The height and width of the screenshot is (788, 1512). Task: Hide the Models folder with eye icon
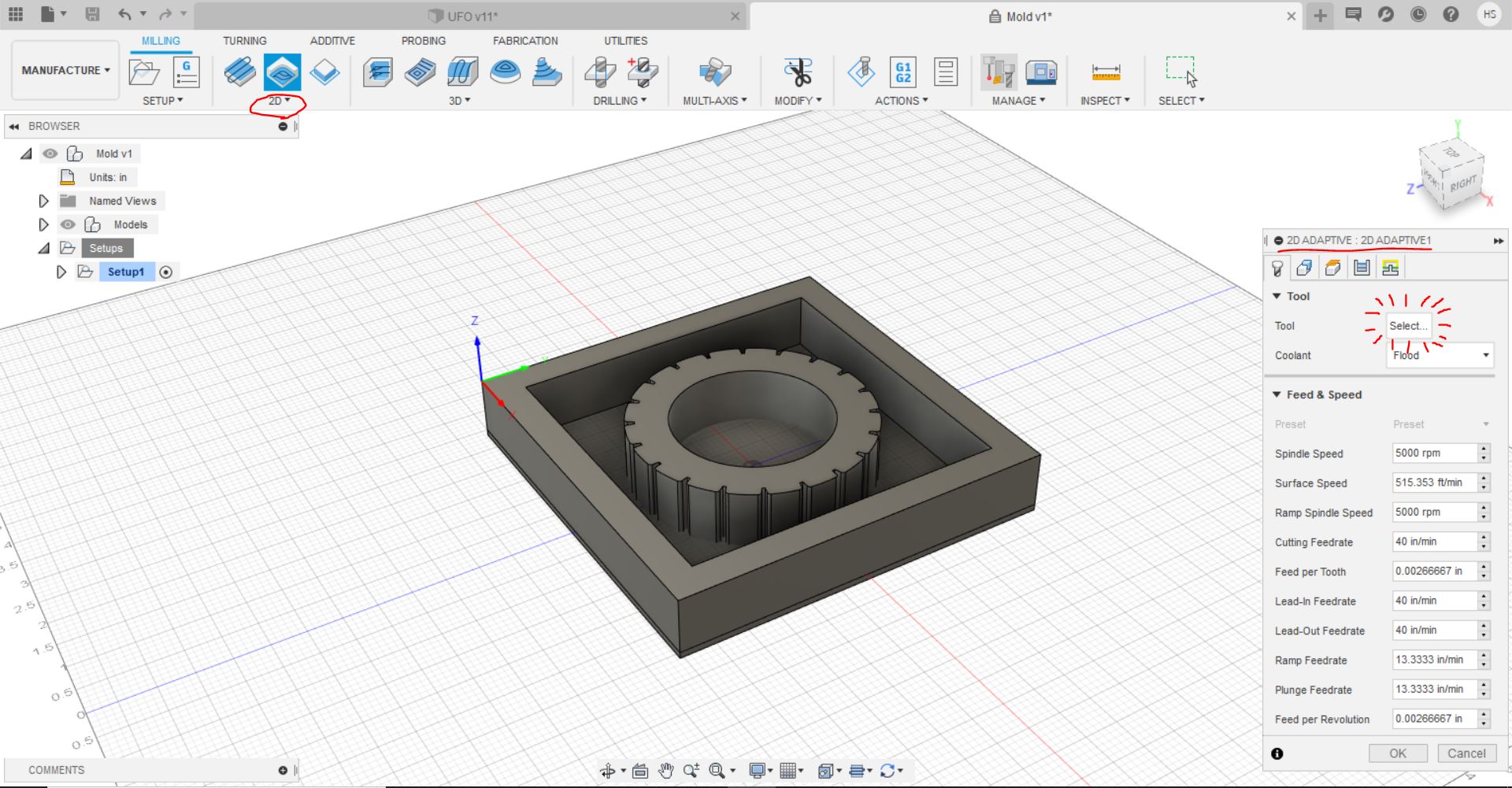(69, 224)
